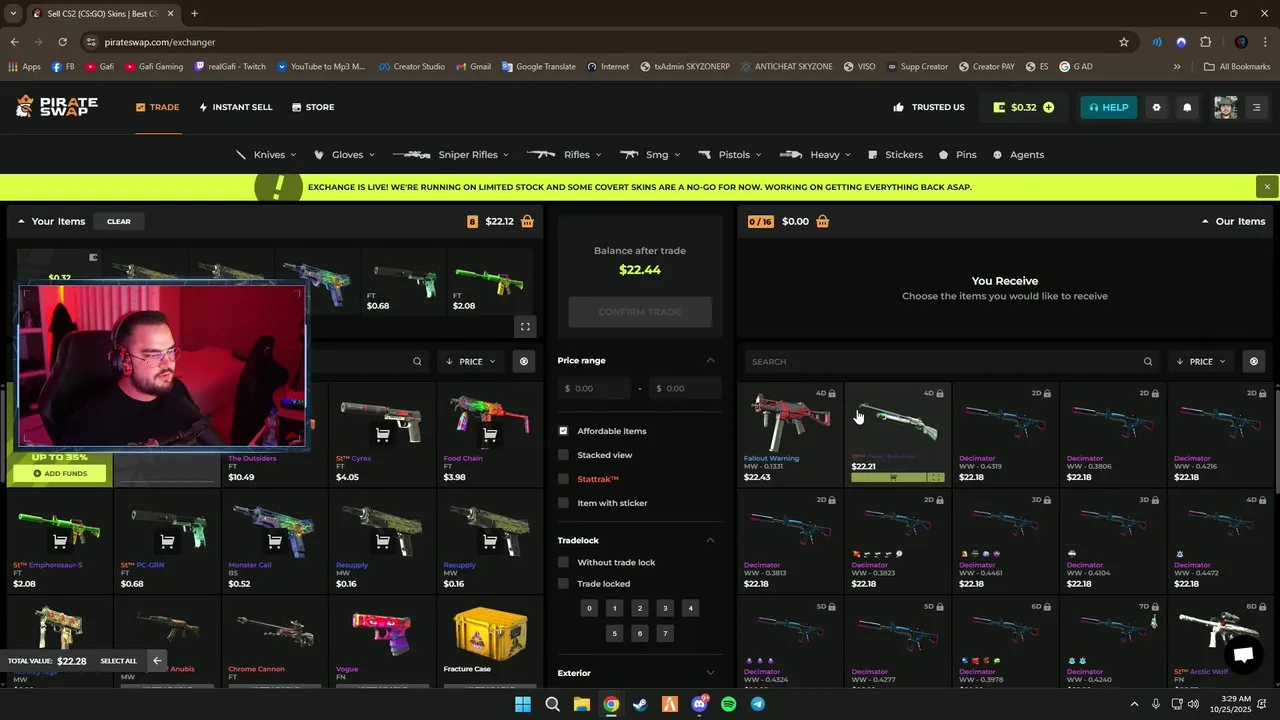The width and height of the screenshot is (1280, 720).
Task: Open the settings gear in header
Action: click(x=1156, y=107)
